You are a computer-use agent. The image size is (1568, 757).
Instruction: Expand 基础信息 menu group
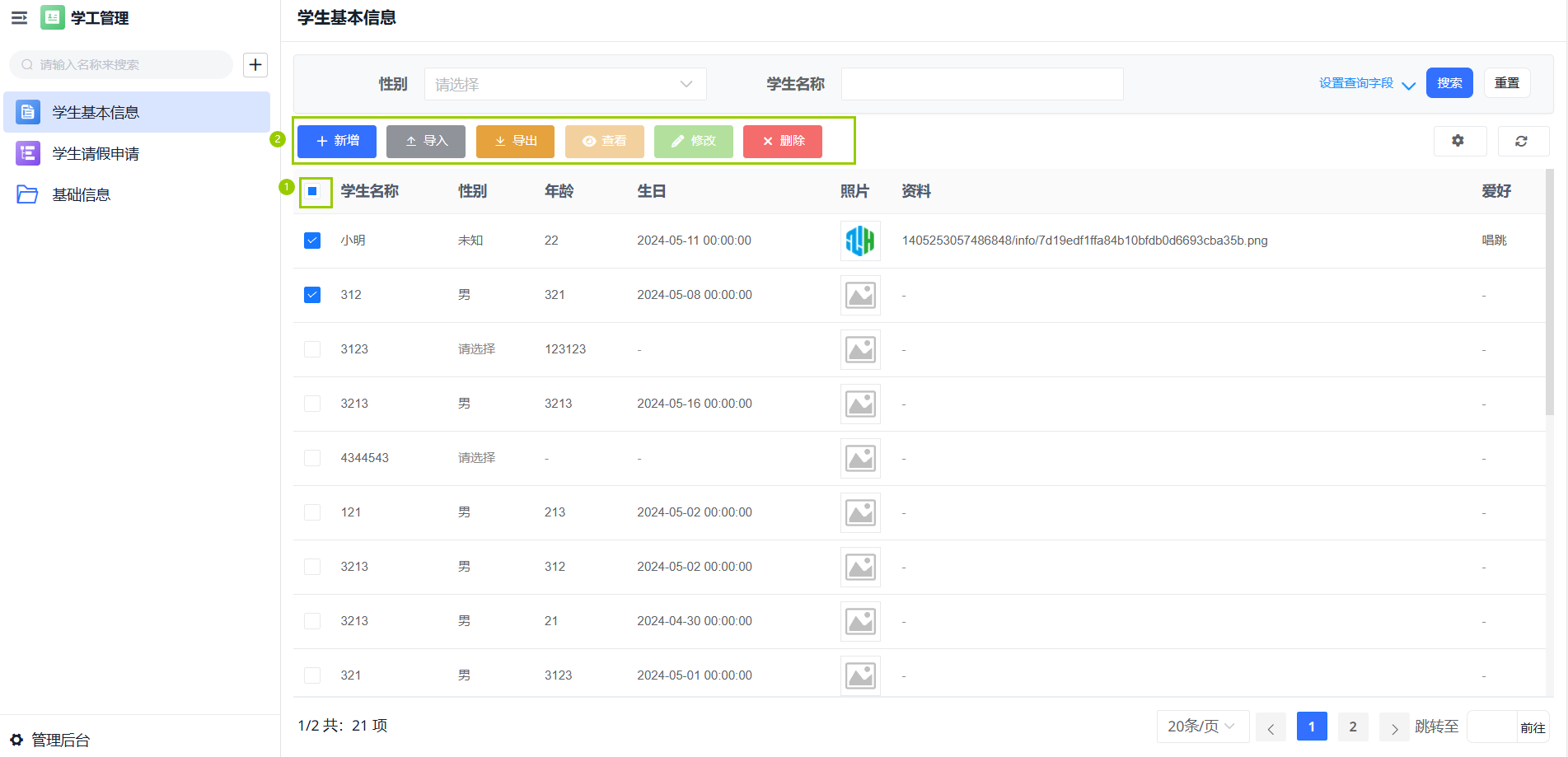(137, 194)
